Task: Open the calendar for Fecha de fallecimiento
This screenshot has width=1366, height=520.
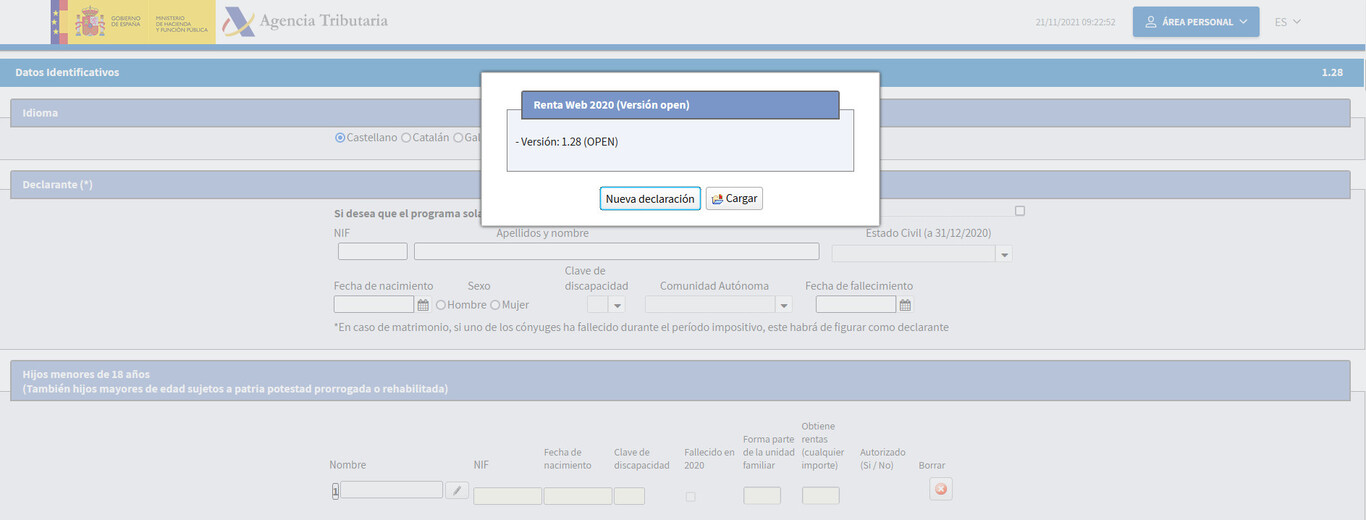Action: pos(905,305)
